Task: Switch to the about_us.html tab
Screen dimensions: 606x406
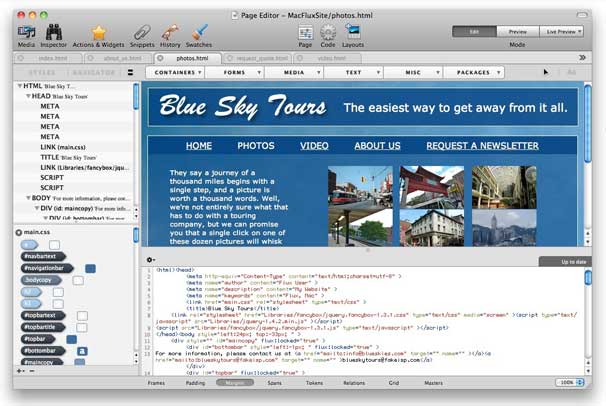Action: [x=118, y=58]
